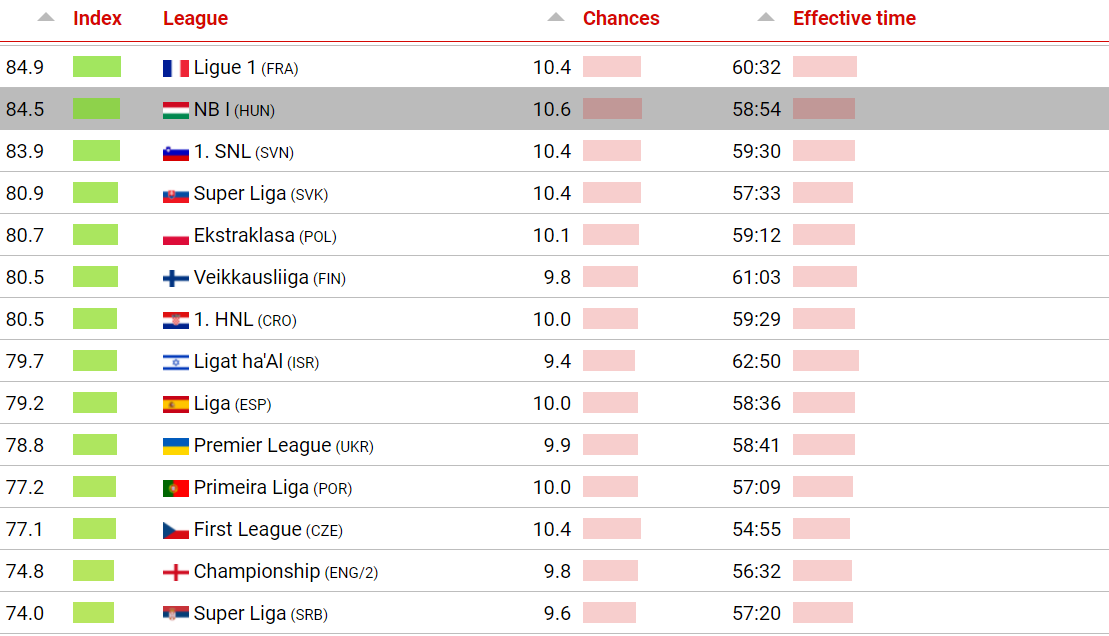Click the Effective time header label
Screen dimensions: 1109x636
pyautogui.click(x=854, y=18)
